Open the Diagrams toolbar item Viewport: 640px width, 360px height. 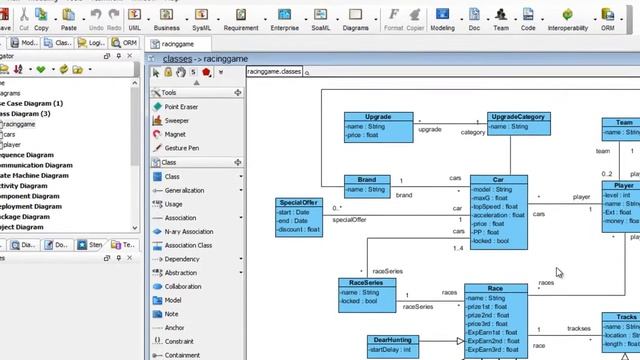(x=355, y=19)
